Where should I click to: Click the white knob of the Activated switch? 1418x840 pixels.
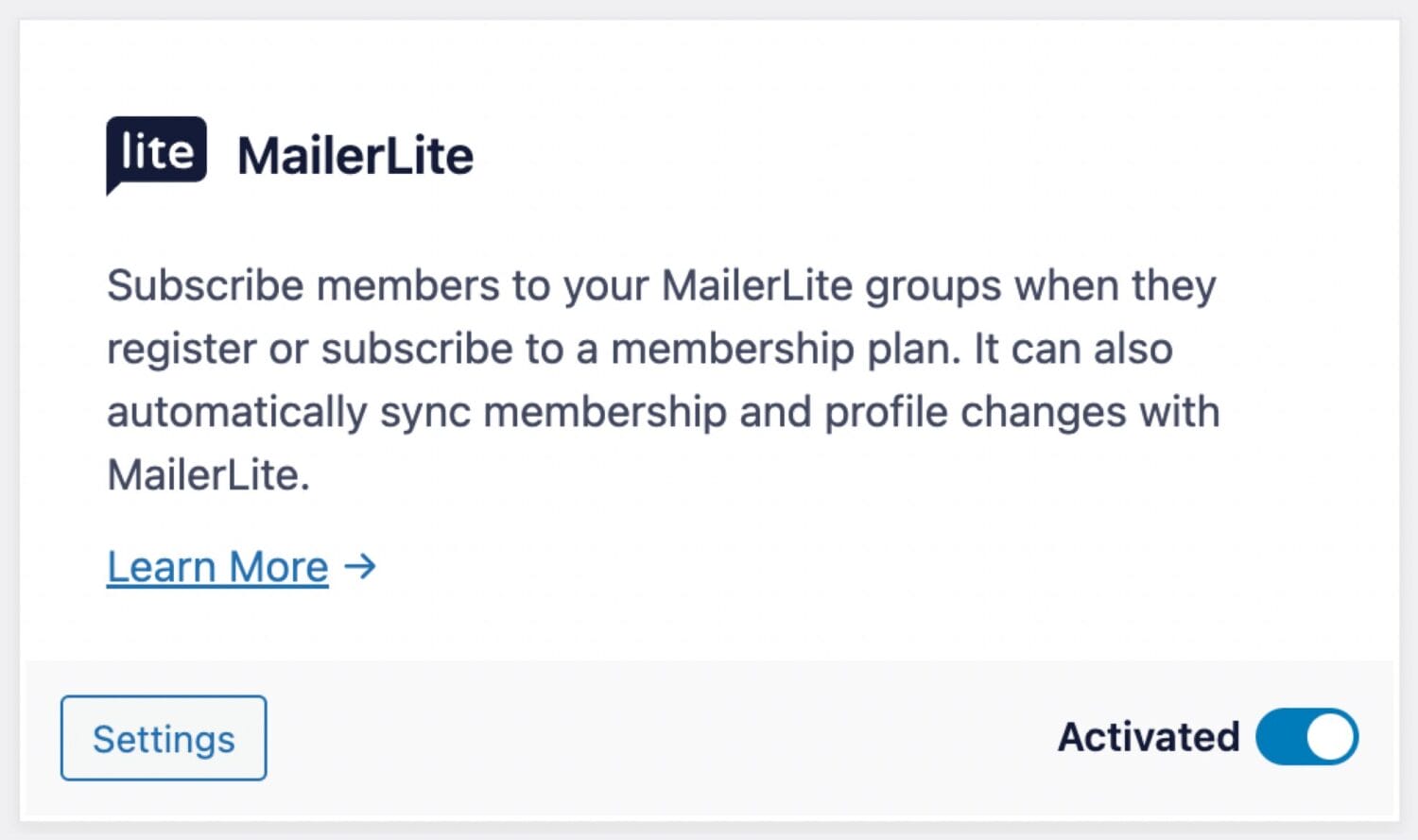[x=1331, y=737]
